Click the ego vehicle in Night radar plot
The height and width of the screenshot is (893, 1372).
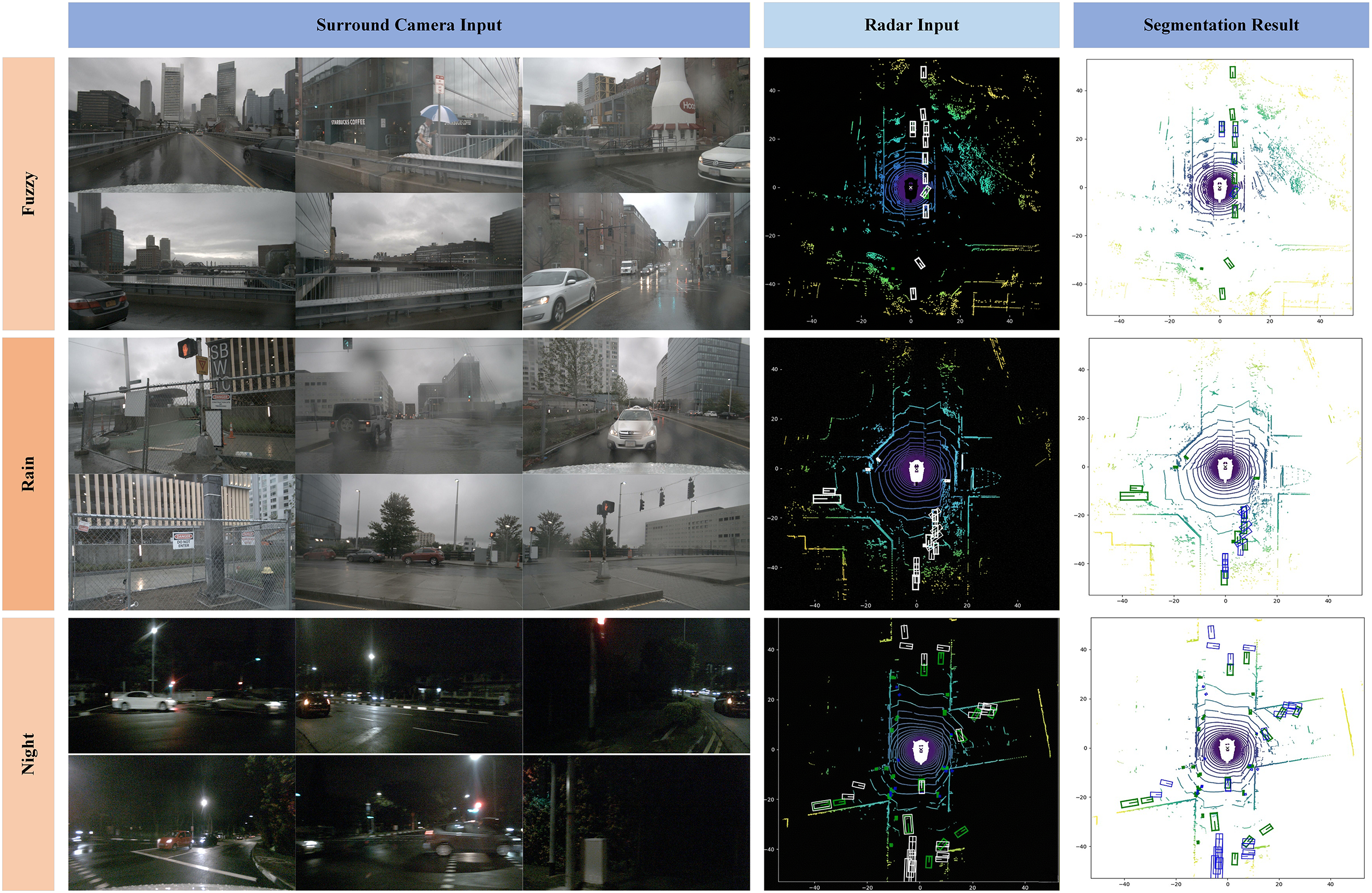point(921,751)
